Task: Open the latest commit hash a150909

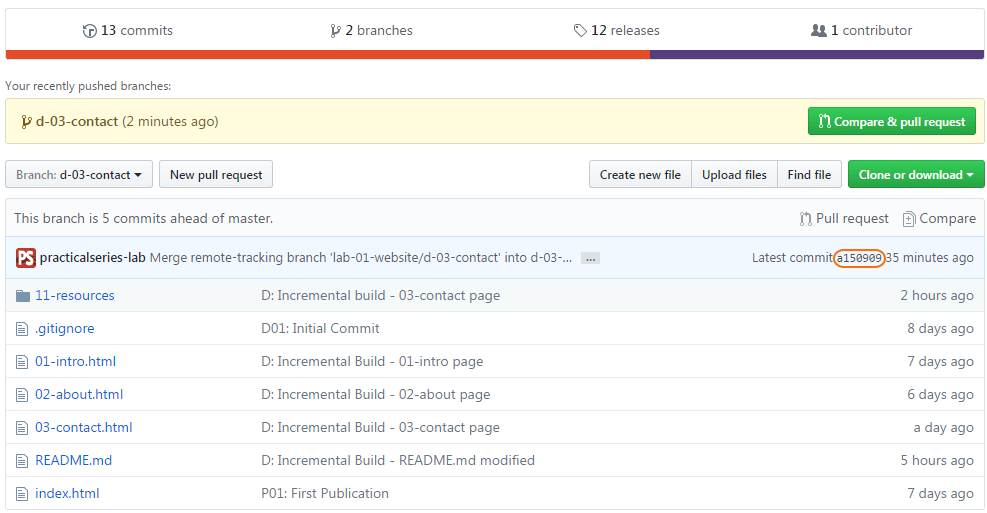Action: click(x=859, y=258)
